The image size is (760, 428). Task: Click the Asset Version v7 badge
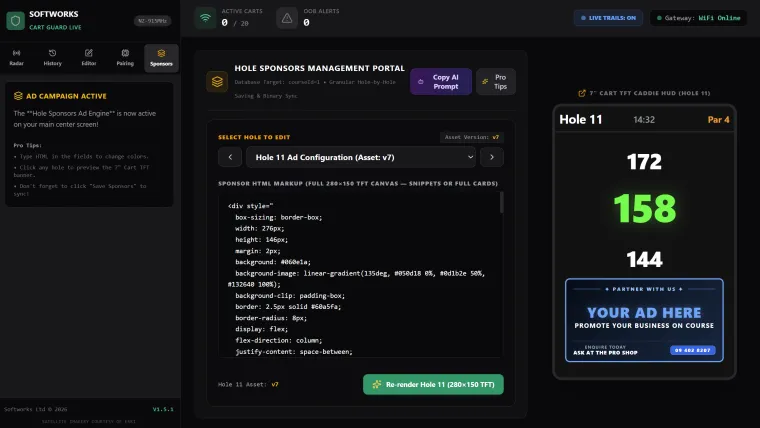pyautogui.click(x=472, y=137)
